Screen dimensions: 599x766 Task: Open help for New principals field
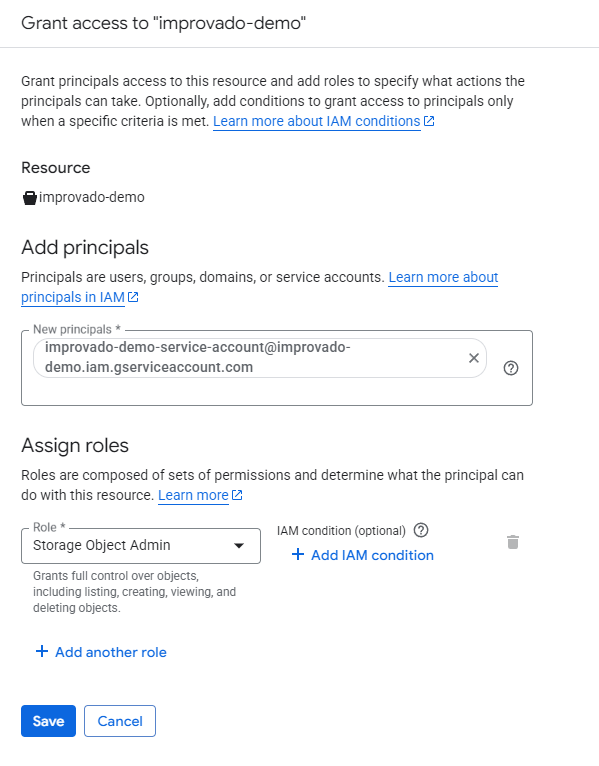[x=511, y=368]
